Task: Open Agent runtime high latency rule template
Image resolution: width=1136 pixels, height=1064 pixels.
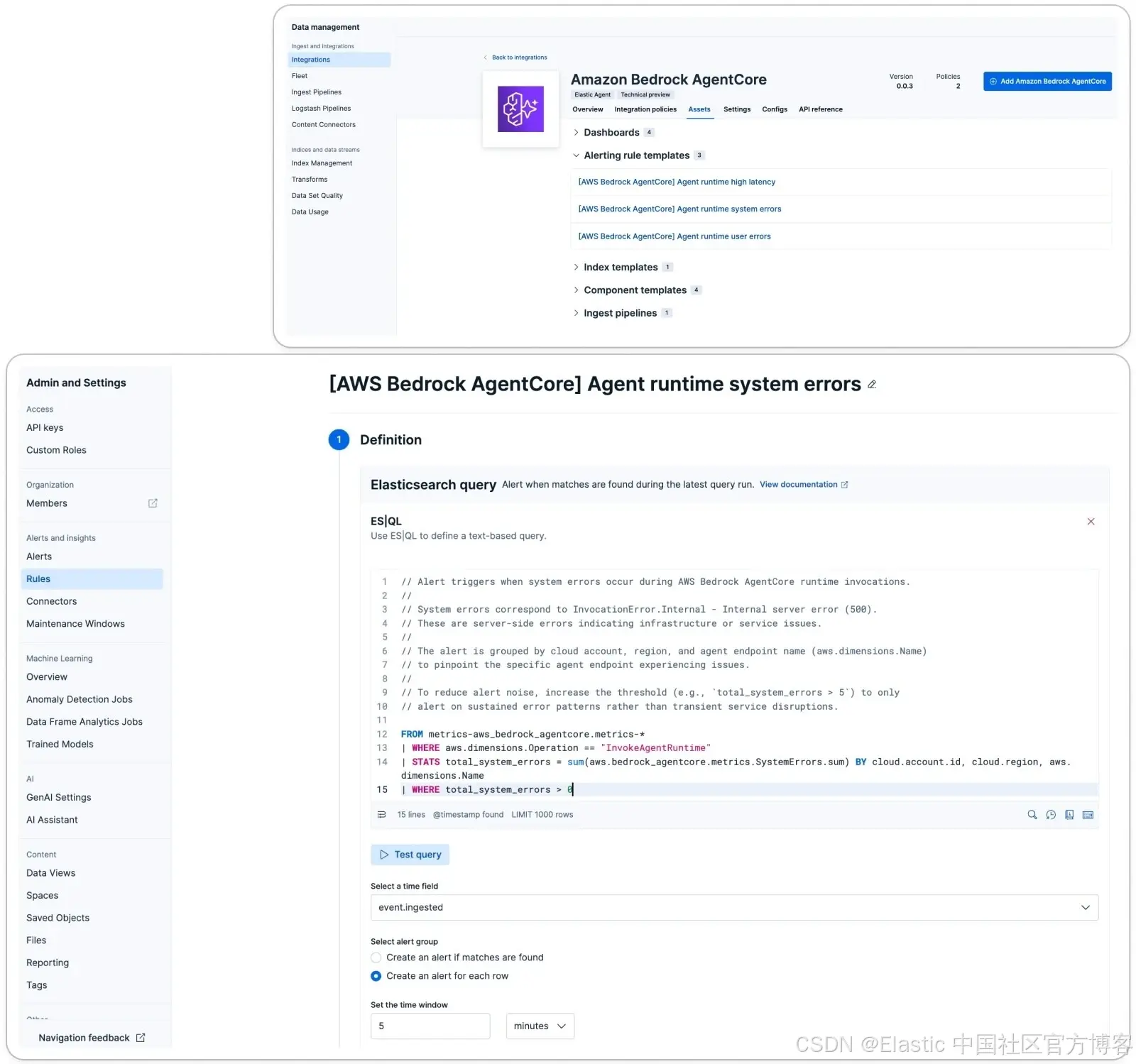Action: (677, 182)
